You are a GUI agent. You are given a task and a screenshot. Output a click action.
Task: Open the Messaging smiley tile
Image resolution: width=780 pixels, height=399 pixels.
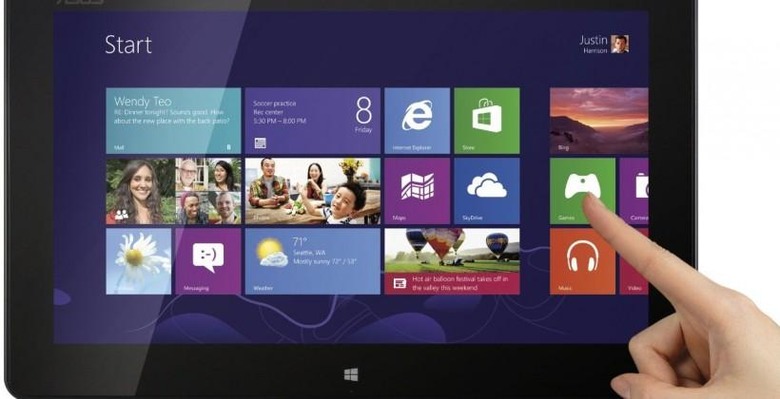(208, 261)
